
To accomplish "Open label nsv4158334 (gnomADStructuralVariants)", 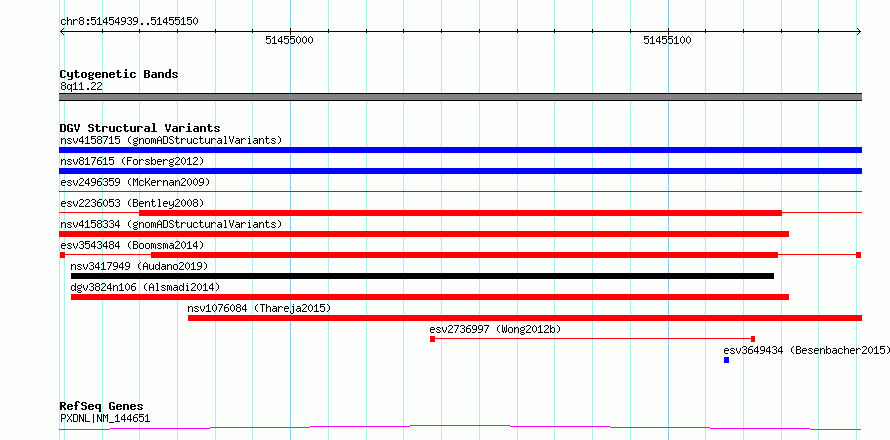I will pos(171,224).
